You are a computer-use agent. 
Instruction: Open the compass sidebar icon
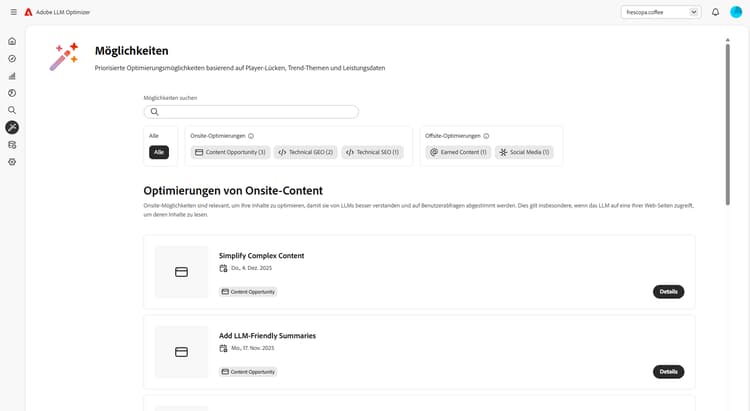point(12,58)
